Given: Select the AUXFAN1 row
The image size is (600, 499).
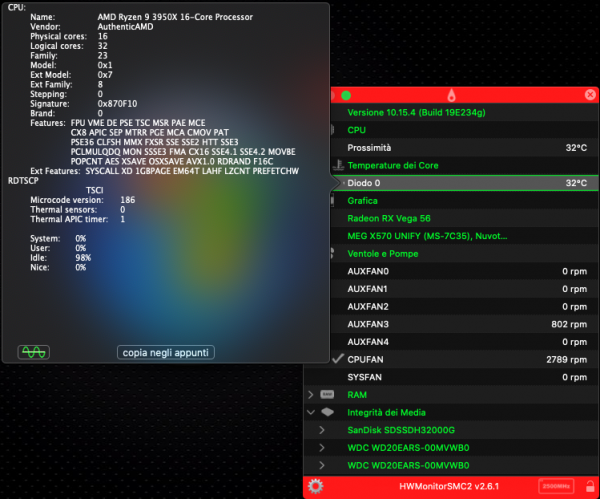Looking at the screenshot, I should pos(465,289).
